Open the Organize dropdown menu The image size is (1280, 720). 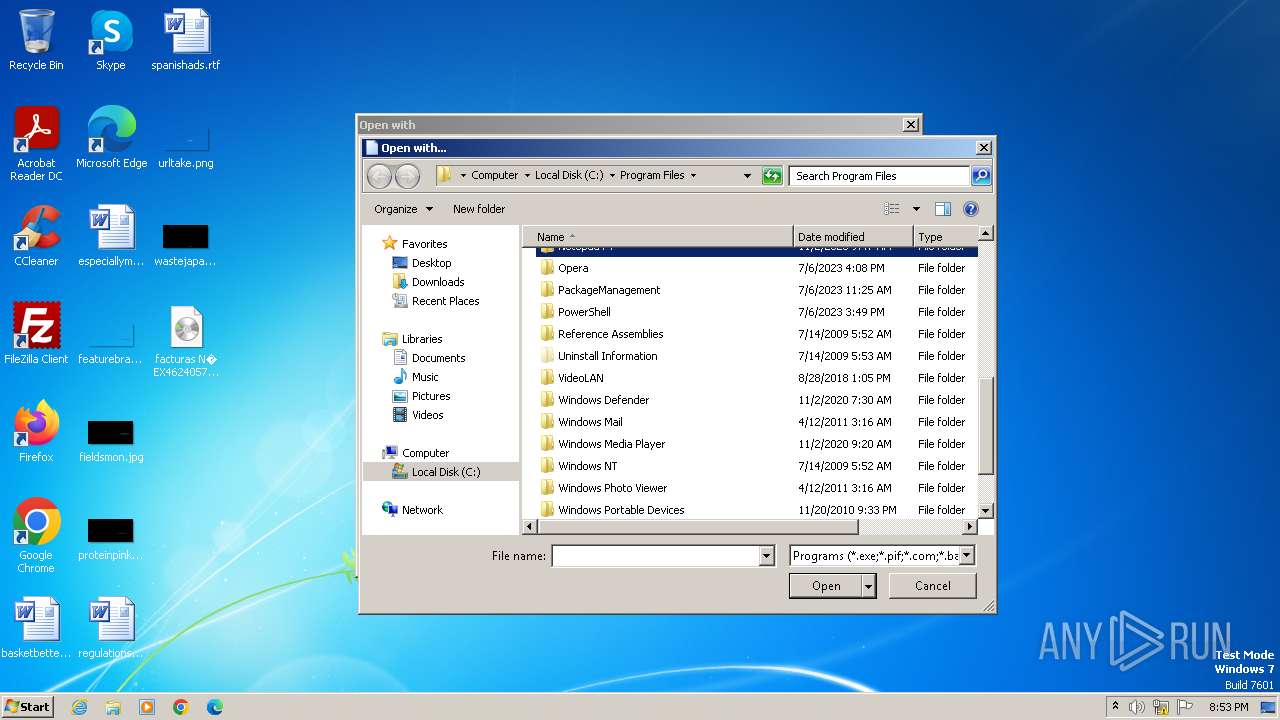(404, 209)
